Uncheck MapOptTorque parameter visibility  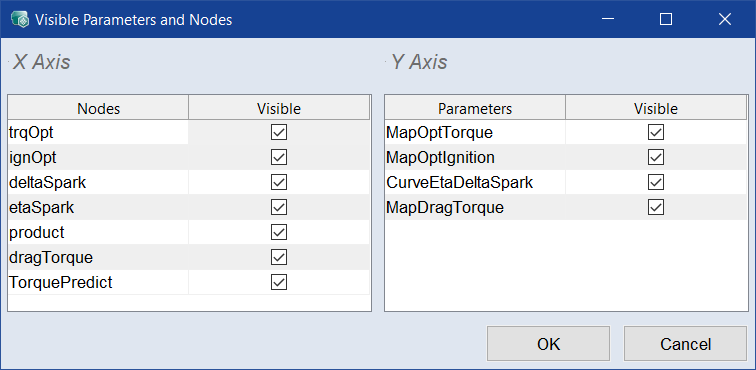656,132
